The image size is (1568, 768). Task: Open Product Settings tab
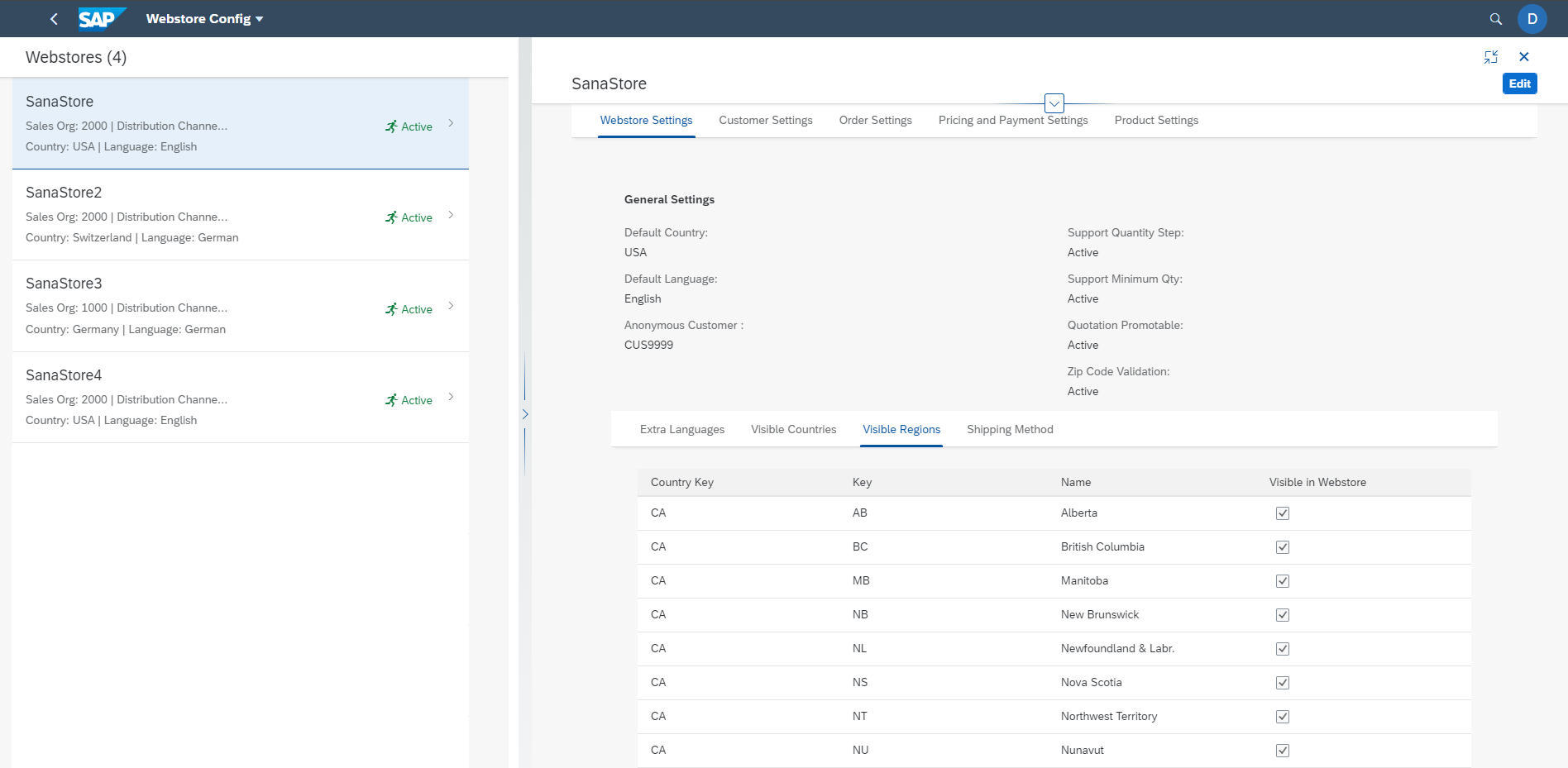[x=1156, y=121]
